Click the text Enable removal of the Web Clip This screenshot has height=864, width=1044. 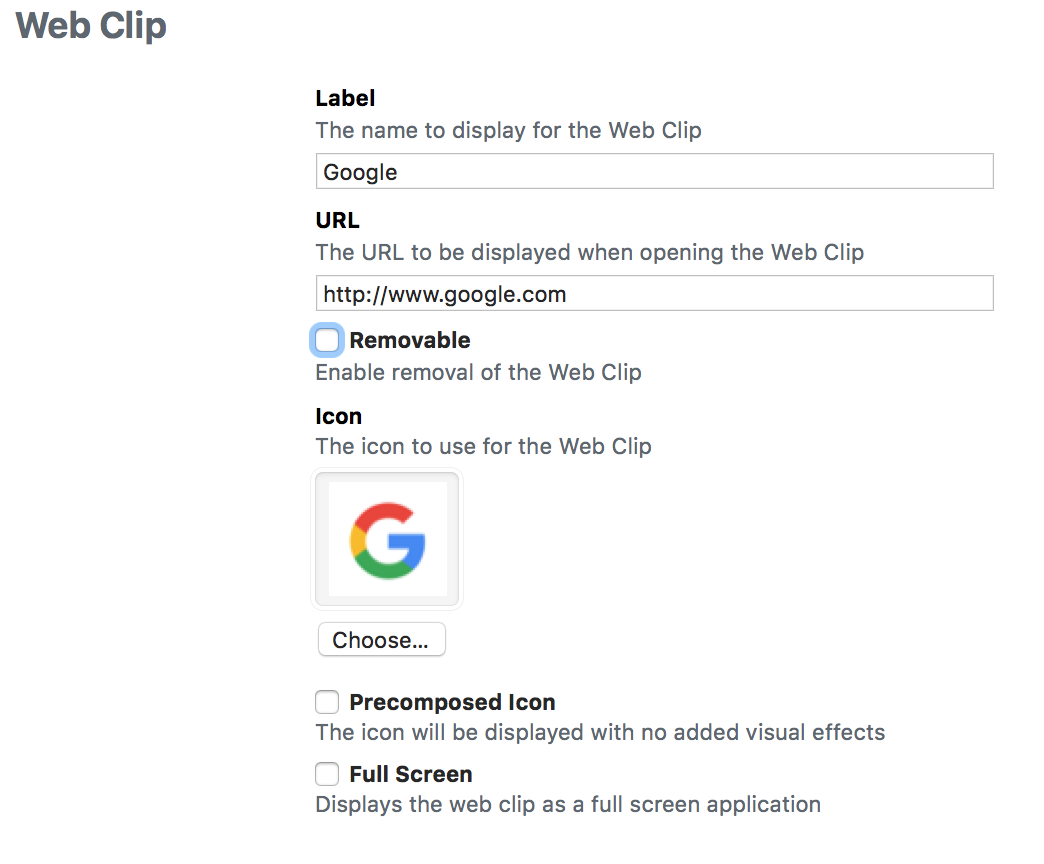(x=478, y=372)
